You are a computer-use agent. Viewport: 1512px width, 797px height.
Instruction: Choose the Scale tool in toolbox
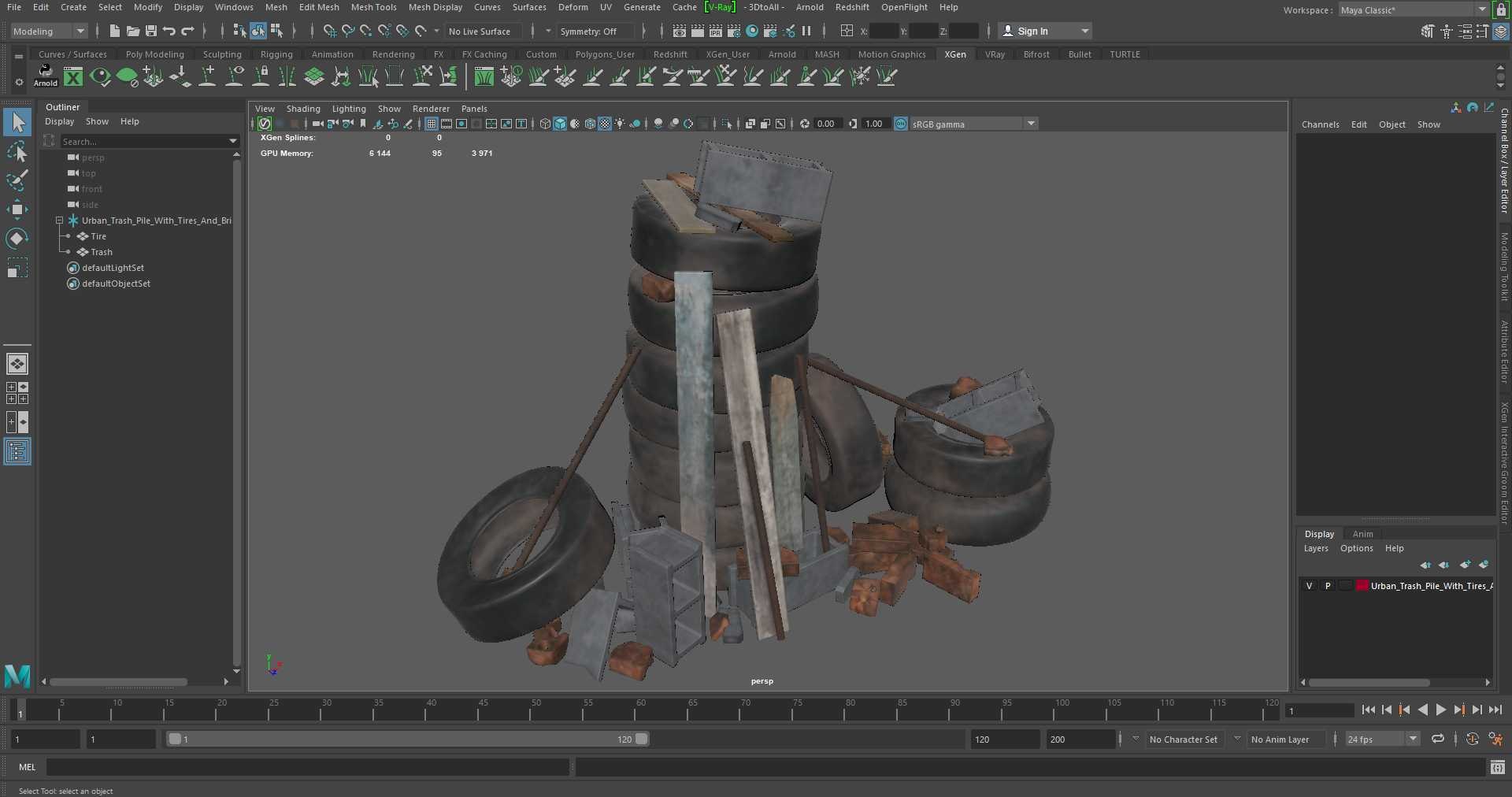(17, 268)
